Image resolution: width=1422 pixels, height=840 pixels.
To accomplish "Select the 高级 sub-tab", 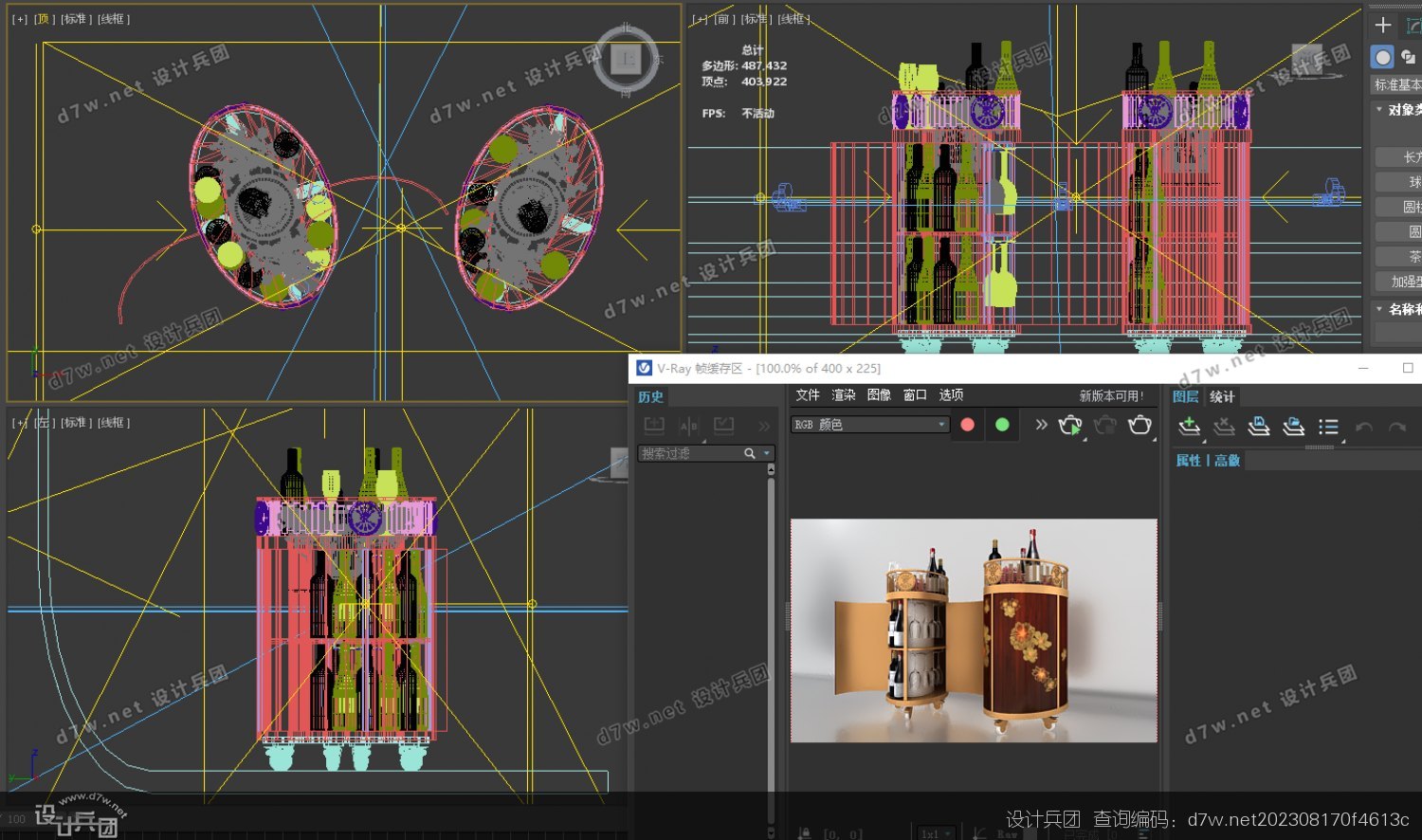I will (x=1227, y=461).
